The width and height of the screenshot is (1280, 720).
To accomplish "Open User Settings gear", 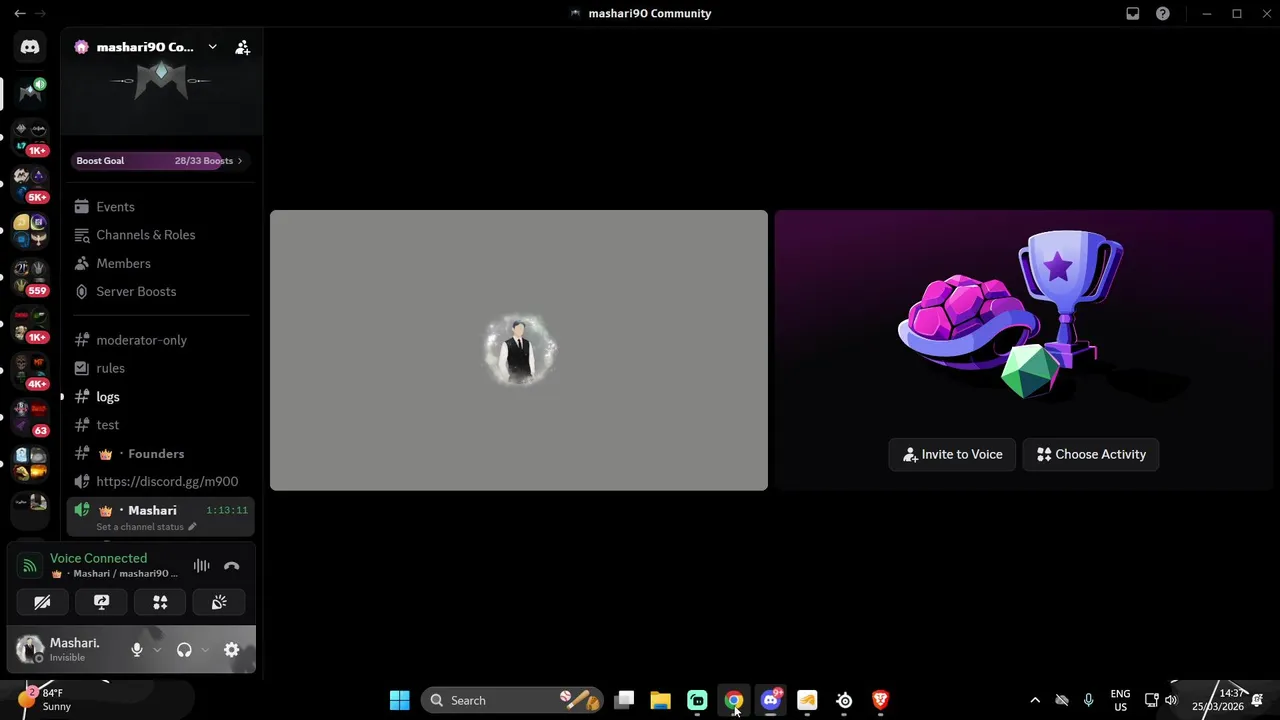I will pyautogui.click(x=231, y=650).
